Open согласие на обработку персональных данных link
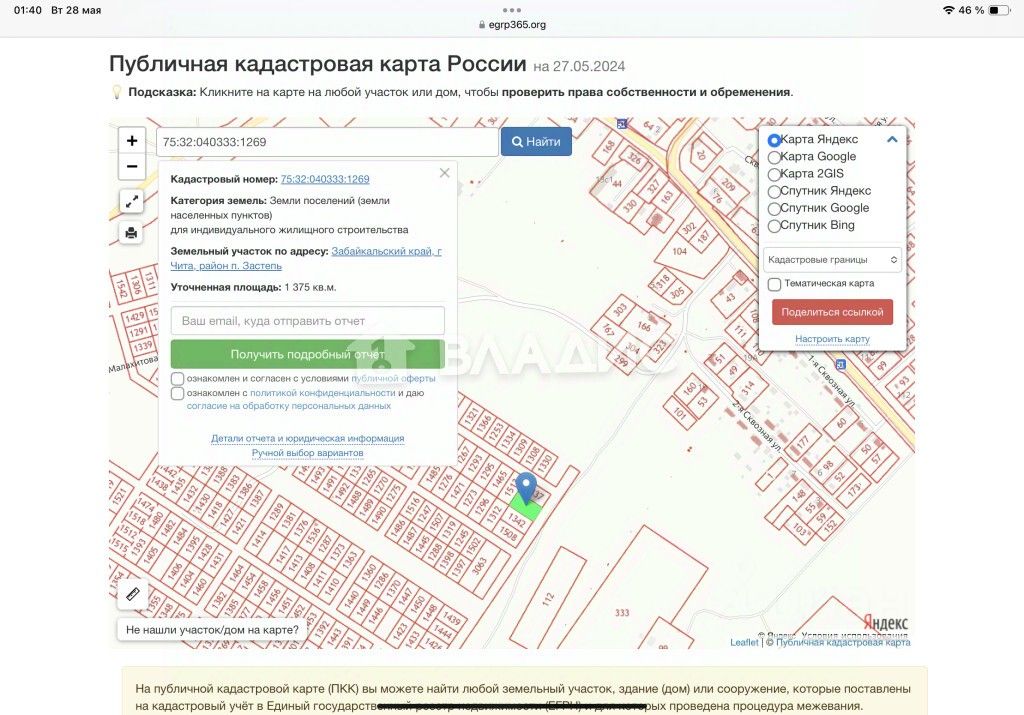This screenshot has height=715, width=1024. pyautogui.click(x=289, y=406)
